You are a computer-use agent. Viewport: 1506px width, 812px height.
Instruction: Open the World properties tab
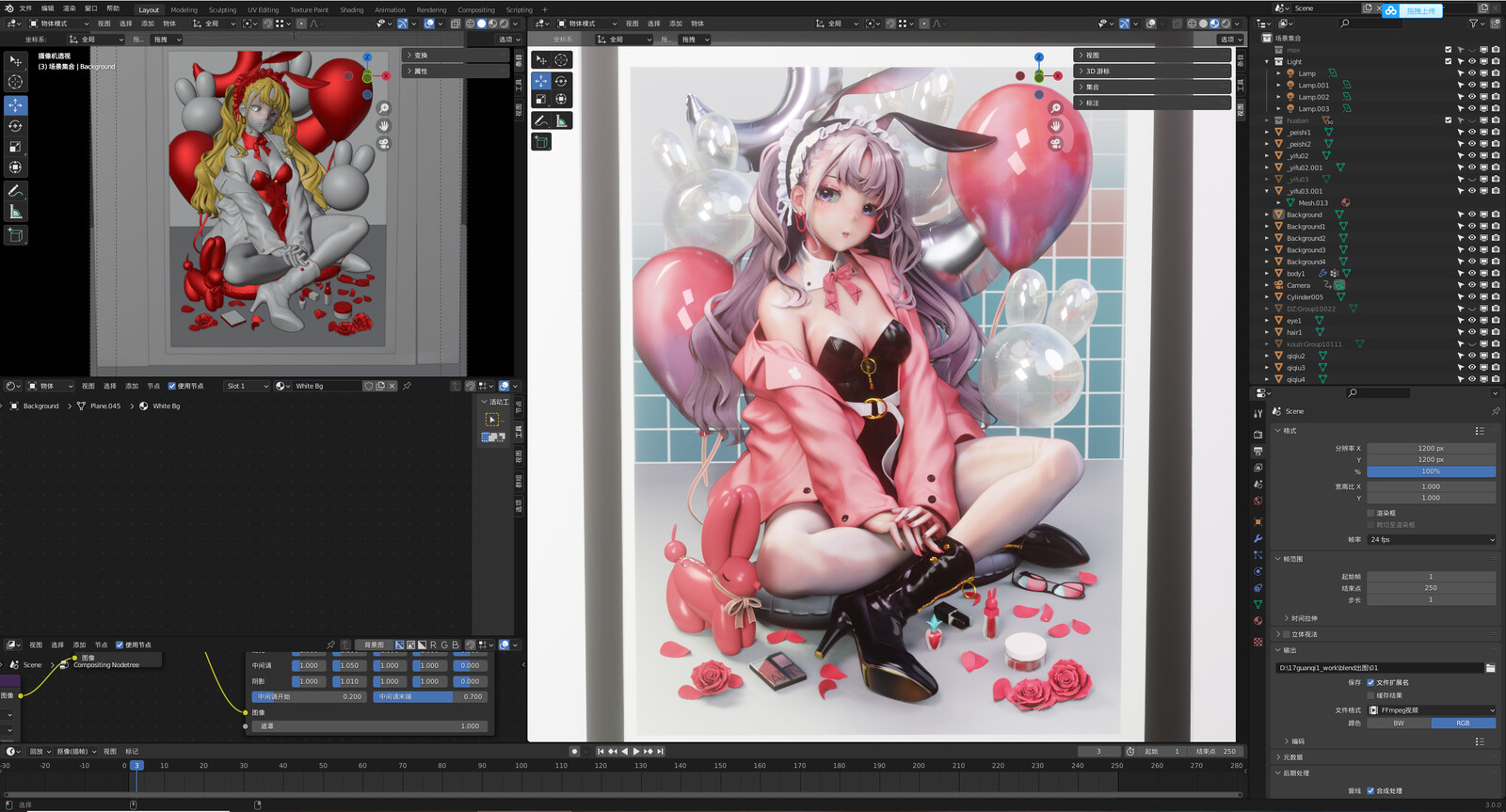[x=1258, y=501]
